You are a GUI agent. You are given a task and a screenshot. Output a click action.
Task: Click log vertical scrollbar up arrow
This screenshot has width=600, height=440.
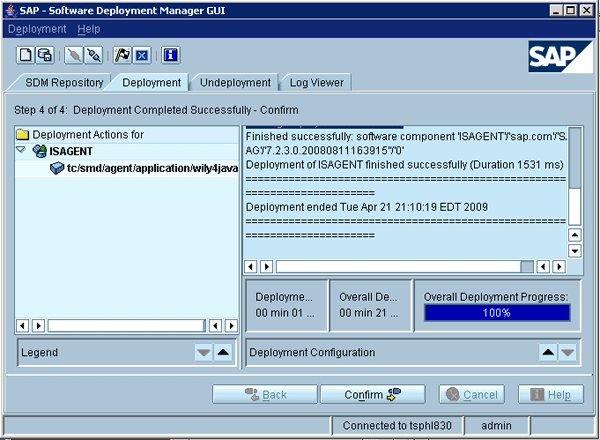coord(575,235)
